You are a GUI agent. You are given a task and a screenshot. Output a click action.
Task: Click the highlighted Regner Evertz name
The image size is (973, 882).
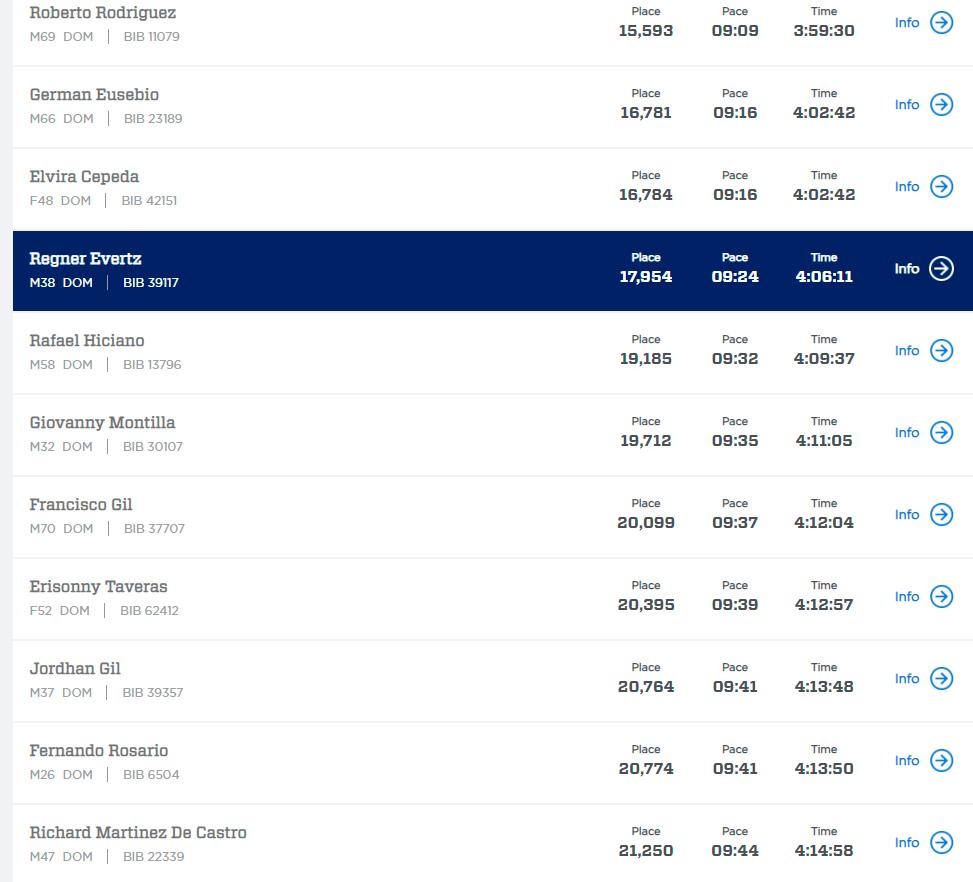(x=85, y=259)
